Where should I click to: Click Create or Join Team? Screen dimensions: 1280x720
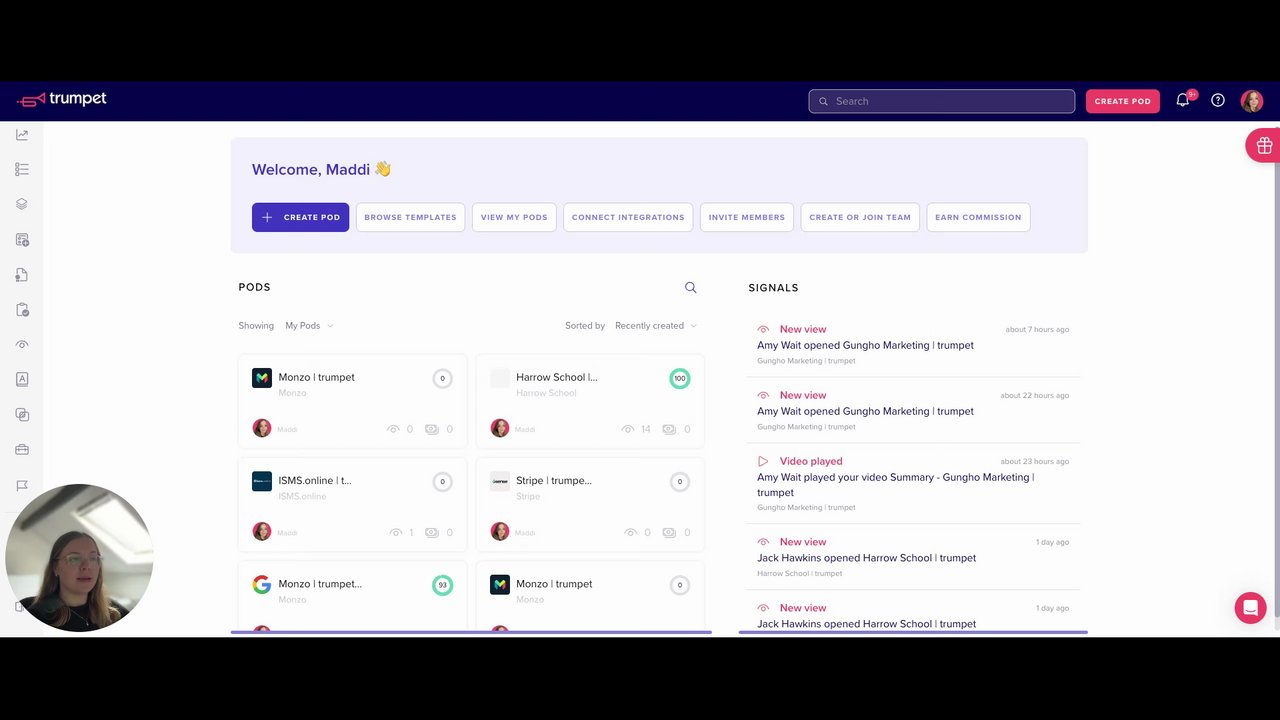[860, 217]
